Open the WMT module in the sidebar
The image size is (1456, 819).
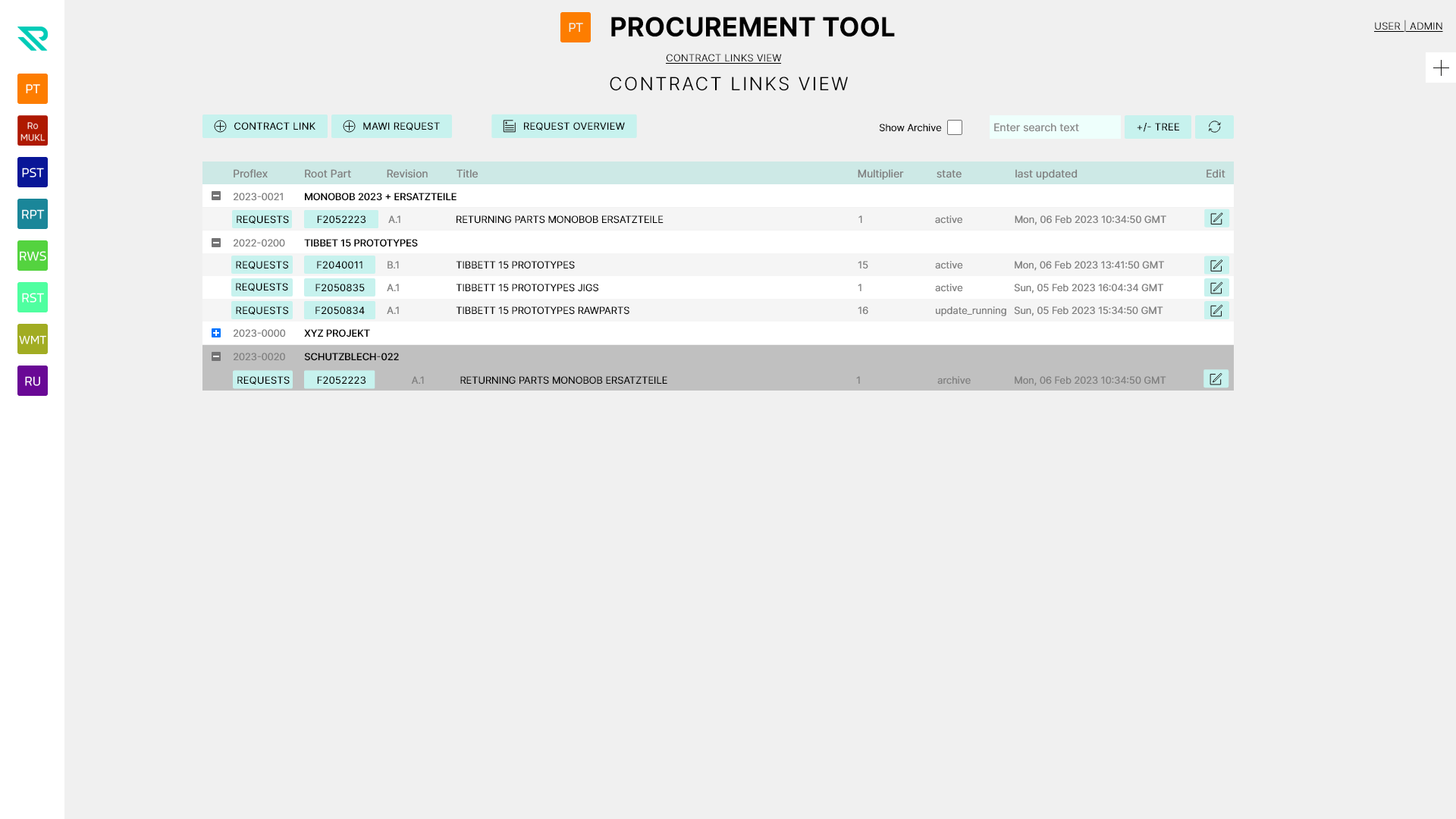[32, 339]
